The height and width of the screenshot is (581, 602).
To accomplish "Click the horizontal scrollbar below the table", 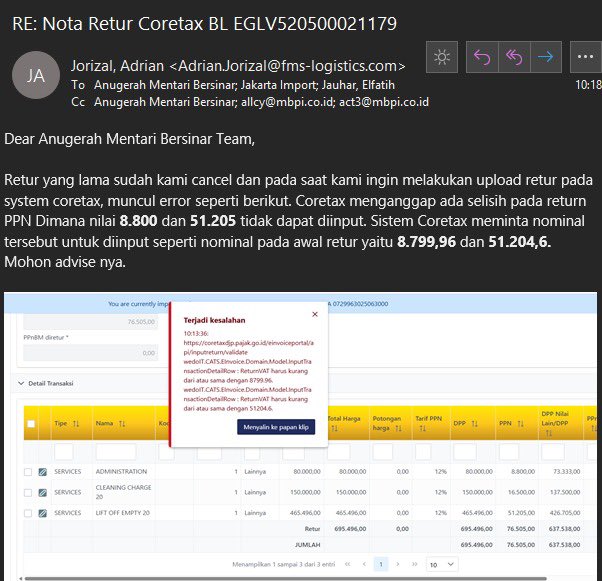I will (x=285, y=578).
